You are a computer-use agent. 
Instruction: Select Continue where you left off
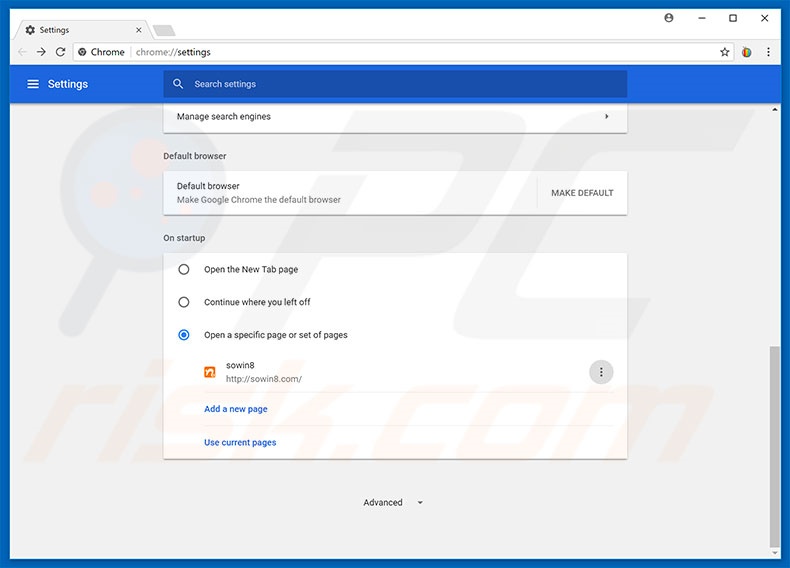pyautogui.click(x=184, y=302)
